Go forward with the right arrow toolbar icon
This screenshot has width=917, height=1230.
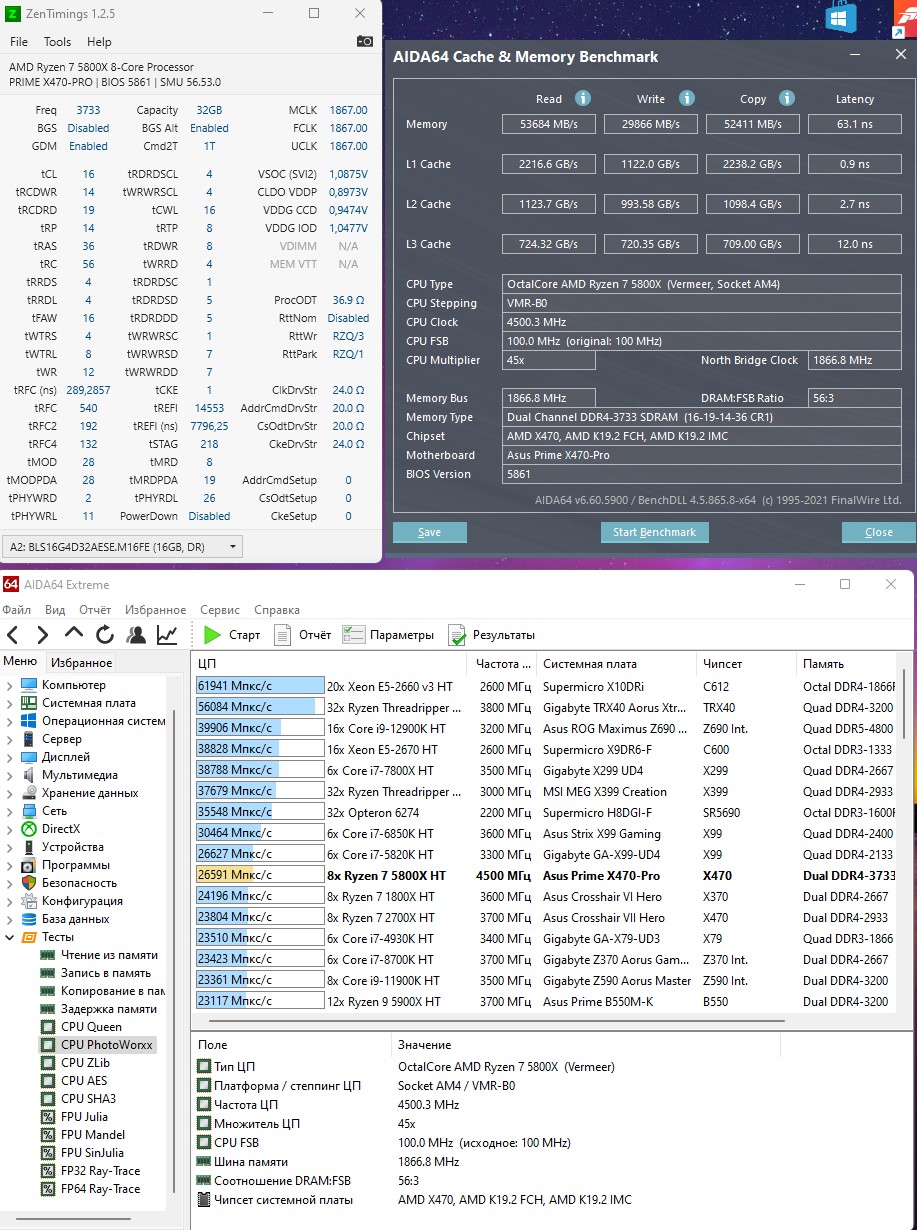click(43, 635)
